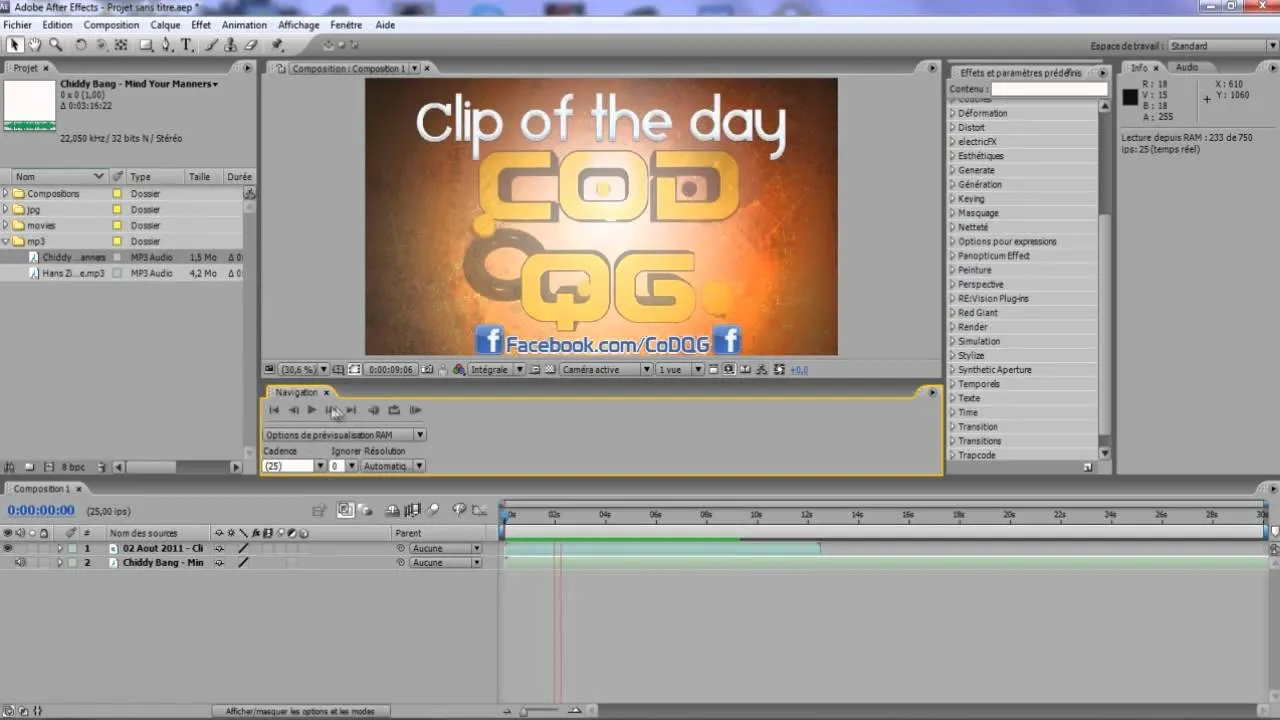Select the Puppet Pin tool
The image size is (1280, 720).
[x=277, y=45]
